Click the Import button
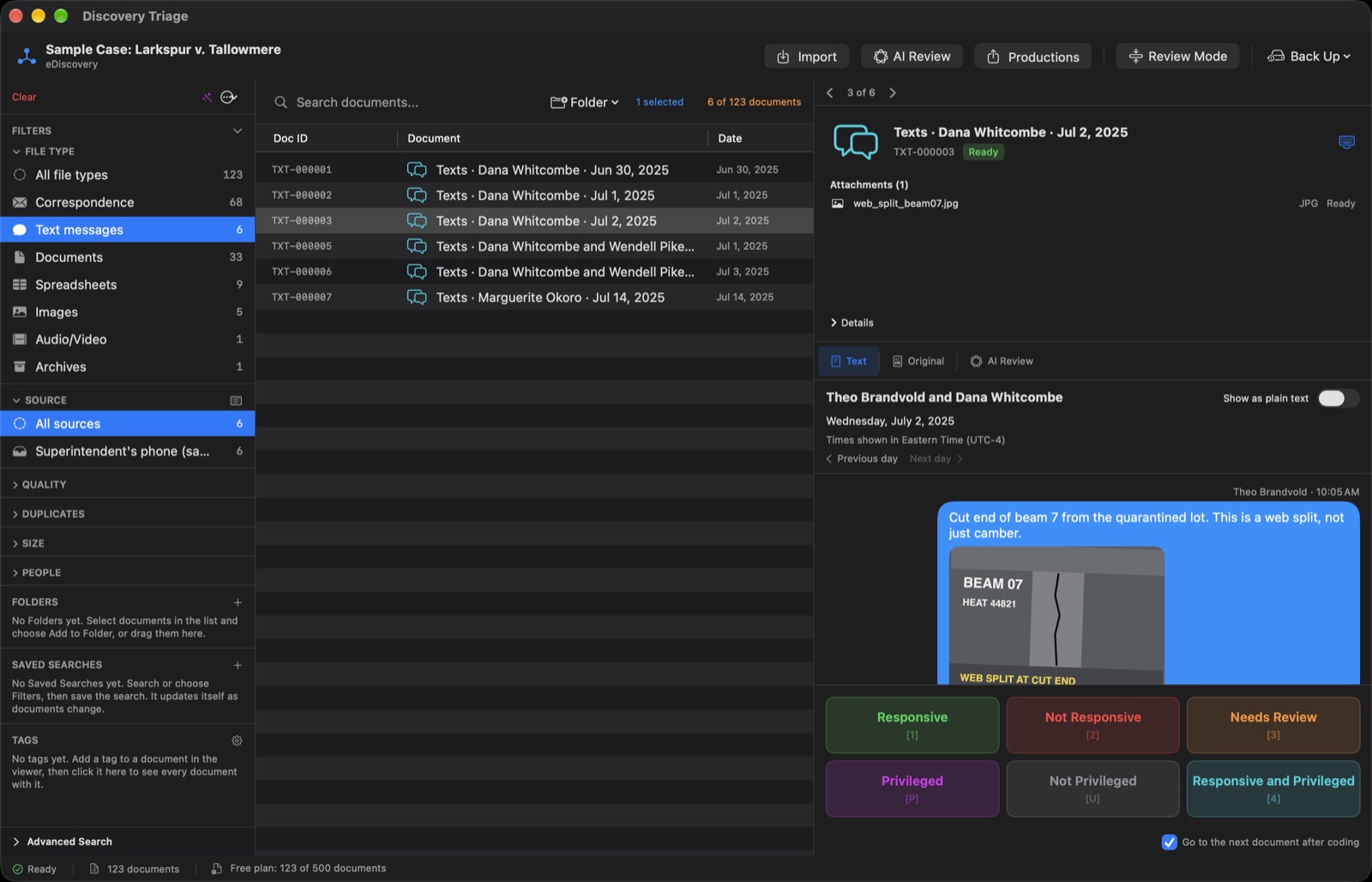Screen dimensions: 1372x882 (x=807, y=57)
